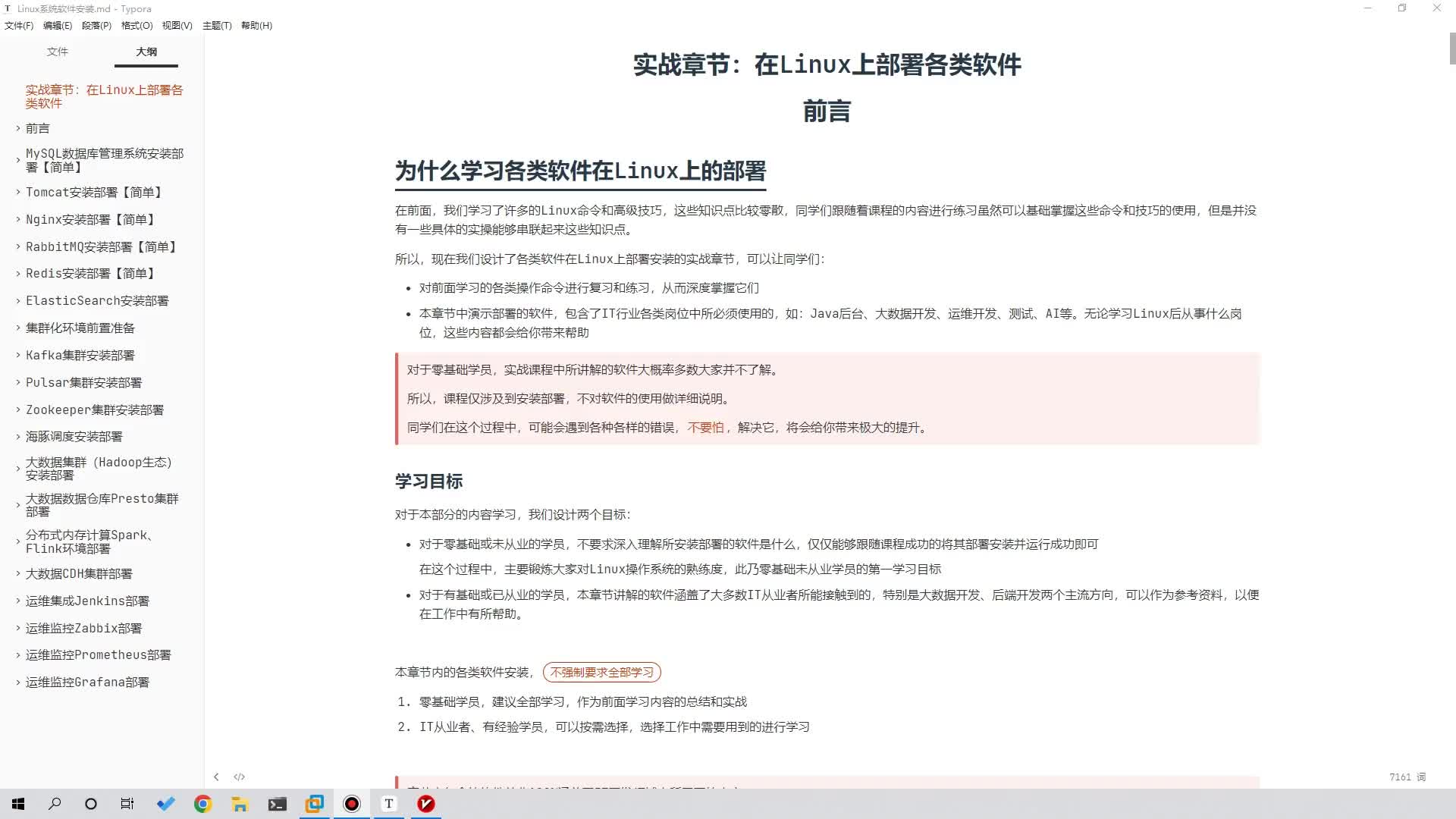Image resolution: width=1456 pixels, height=819 pixels.
Task: Click the 学习目标 heading in document
Action: pyautogui.click(x=428, y=482)
